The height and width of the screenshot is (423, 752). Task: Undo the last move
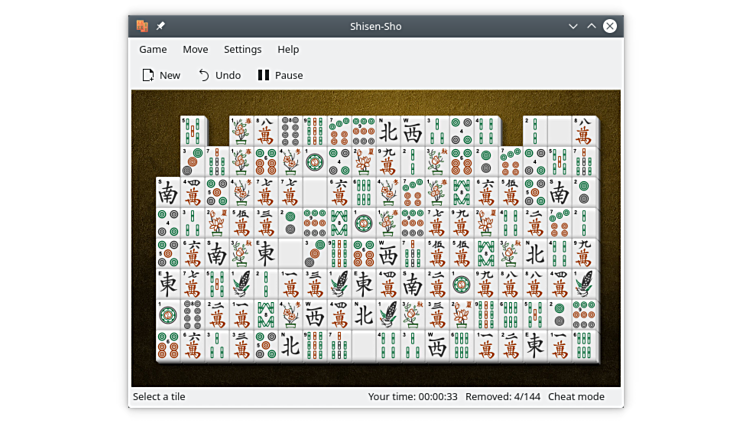click(219, 75)
